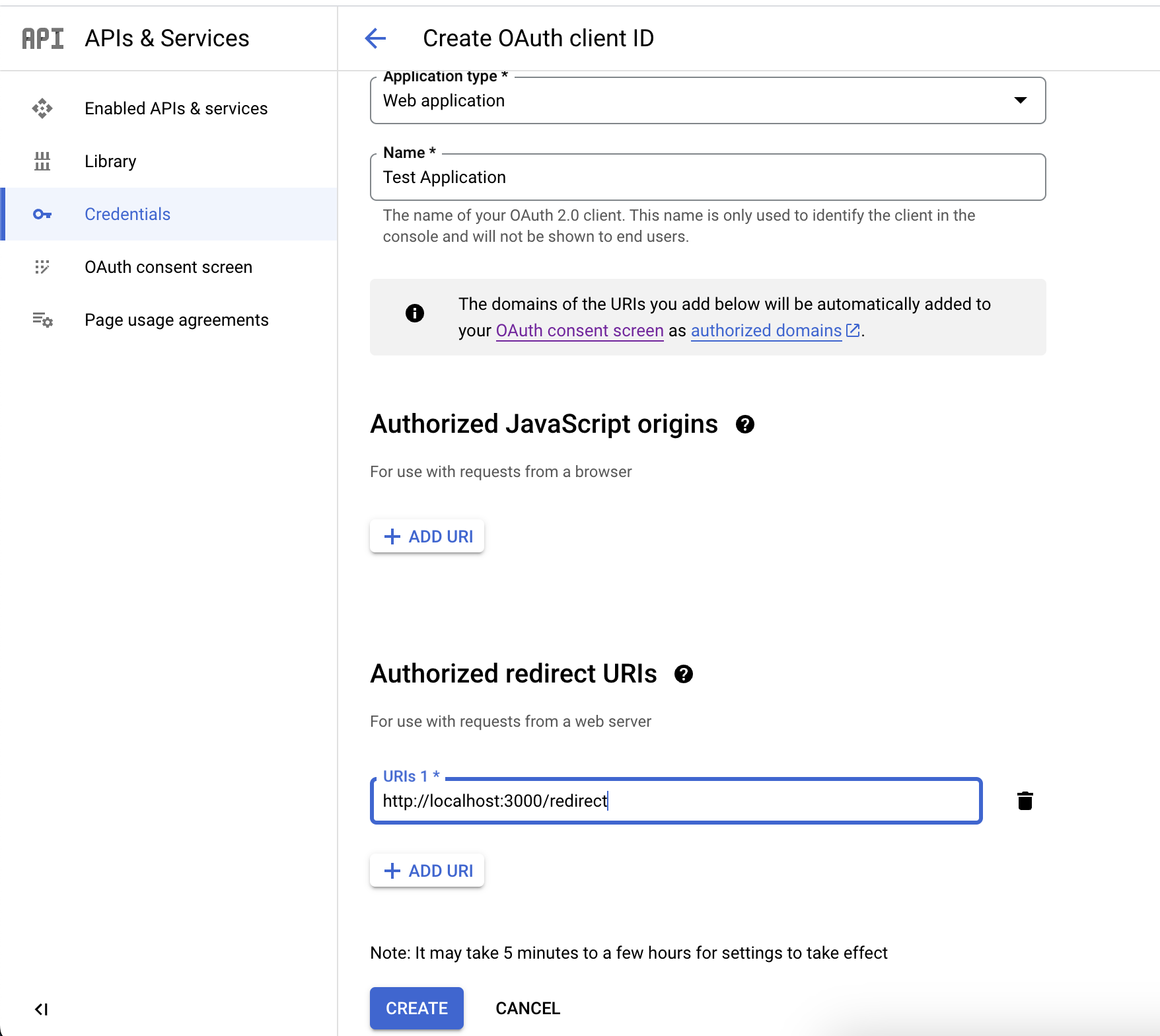Delete URI 1 with the trash icon
This screenshot has width=1160, height=1036.
point(1025,801)
